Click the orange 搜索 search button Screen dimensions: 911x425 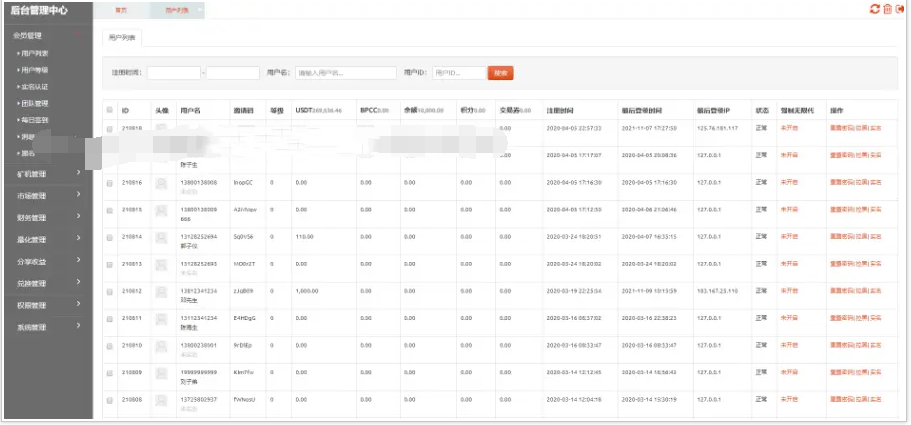pyautogui.click(x=500, y=73)
